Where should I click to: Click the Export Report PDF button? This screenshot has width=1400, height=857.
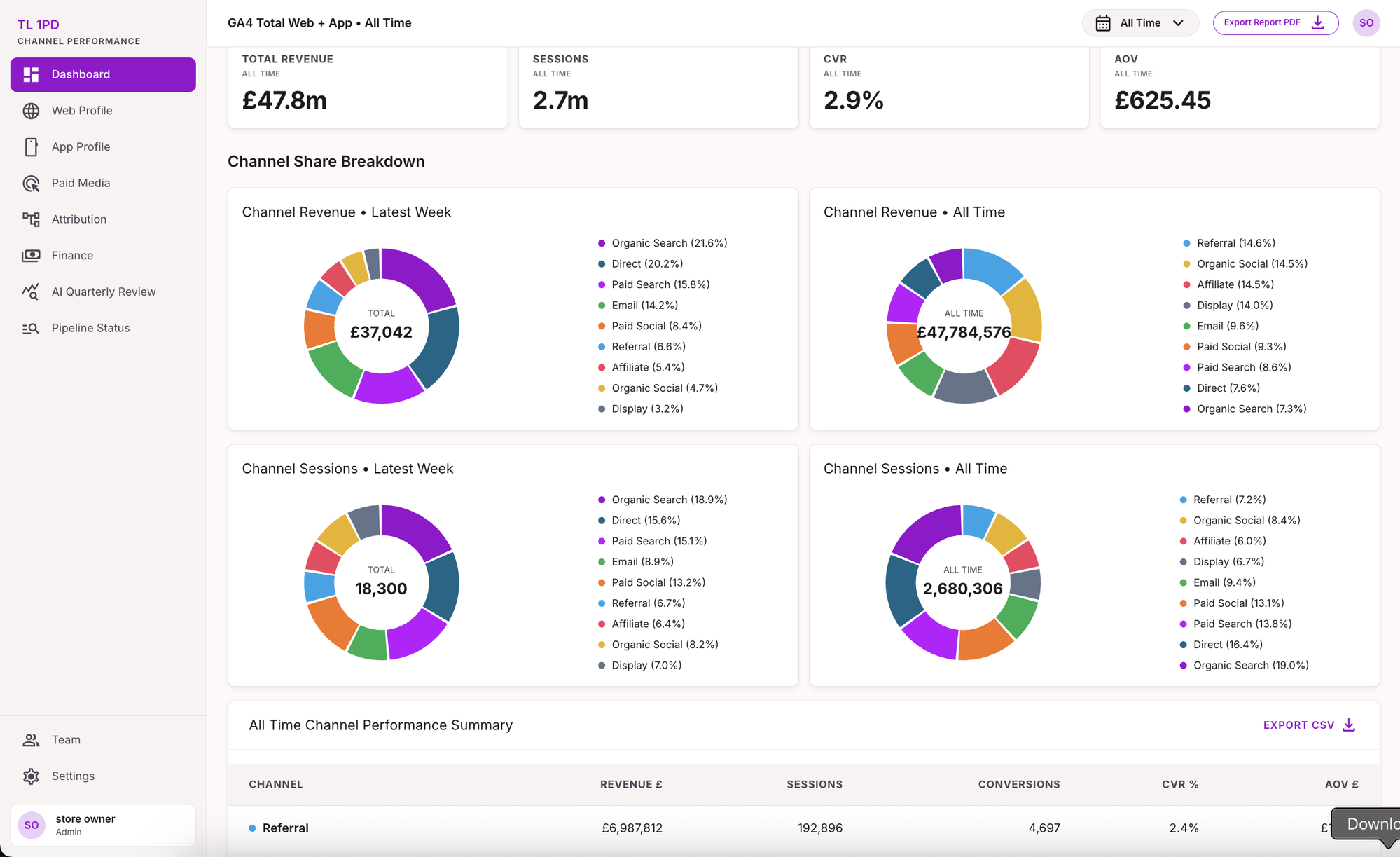tap(1275, 23)
